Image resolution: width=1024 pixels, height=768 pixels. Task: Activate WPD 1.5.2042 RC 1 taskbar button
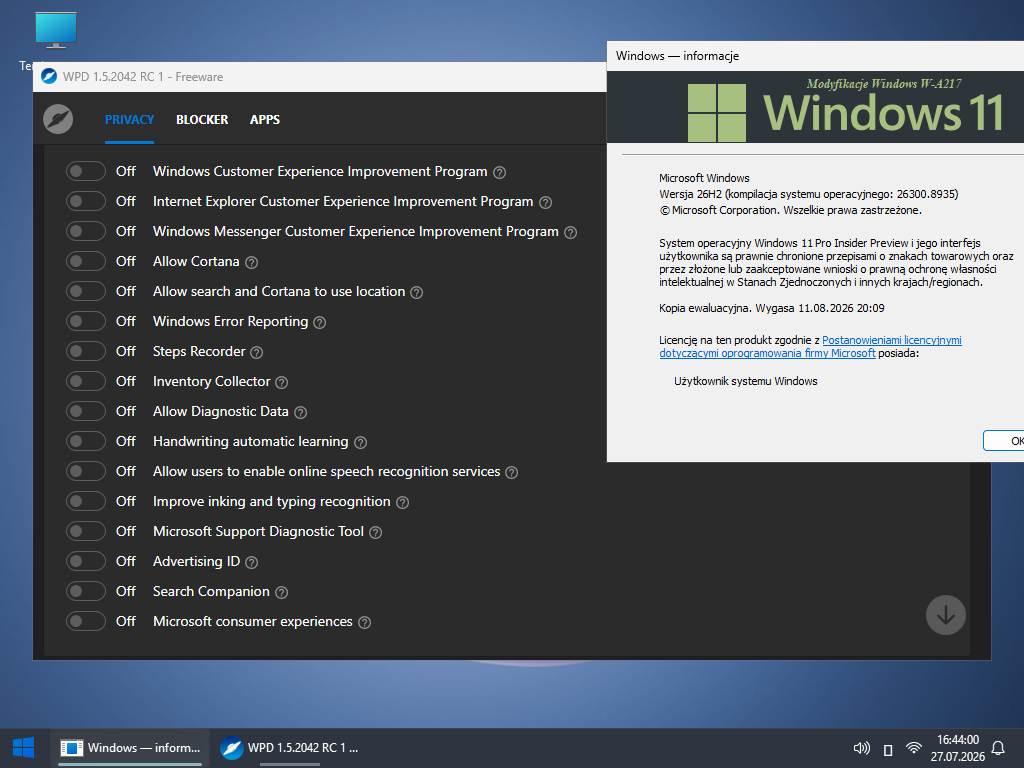(x=289, y=748)
